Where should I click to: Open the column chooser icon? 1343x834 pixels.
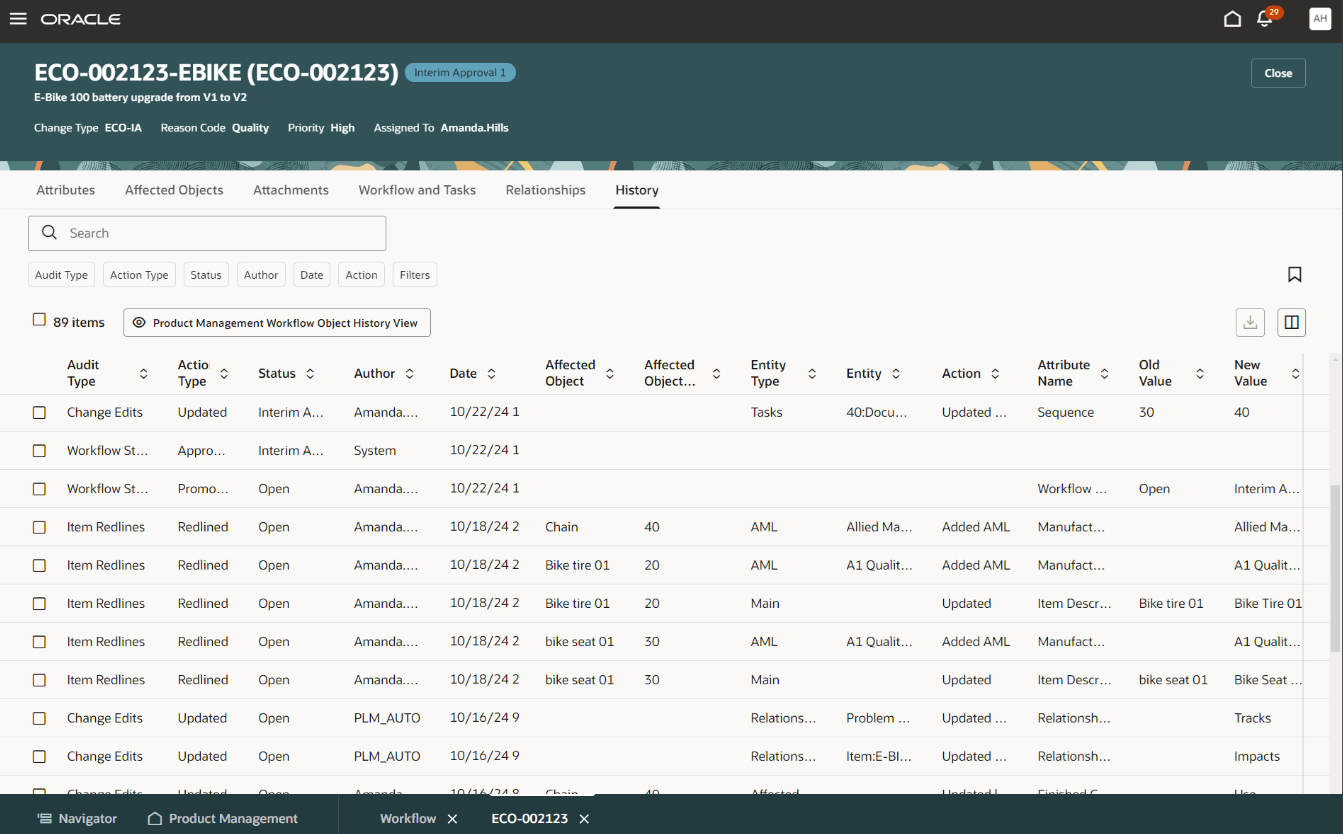(1291, 322)
